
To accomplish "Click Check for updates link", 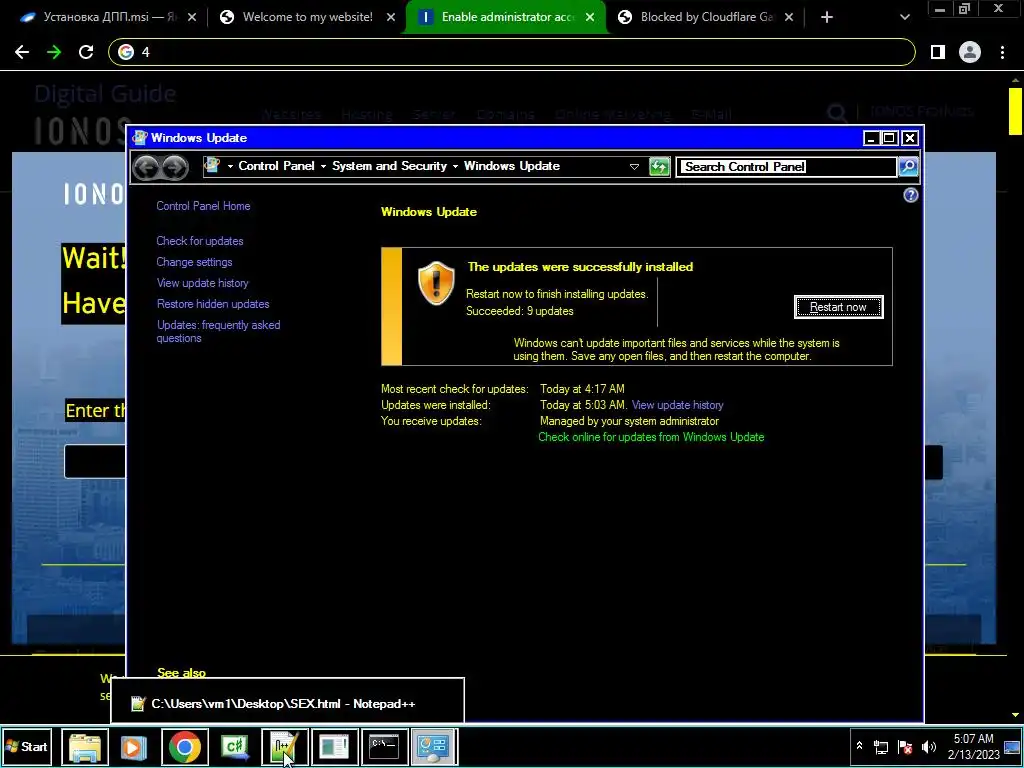I will coord(200,241).
